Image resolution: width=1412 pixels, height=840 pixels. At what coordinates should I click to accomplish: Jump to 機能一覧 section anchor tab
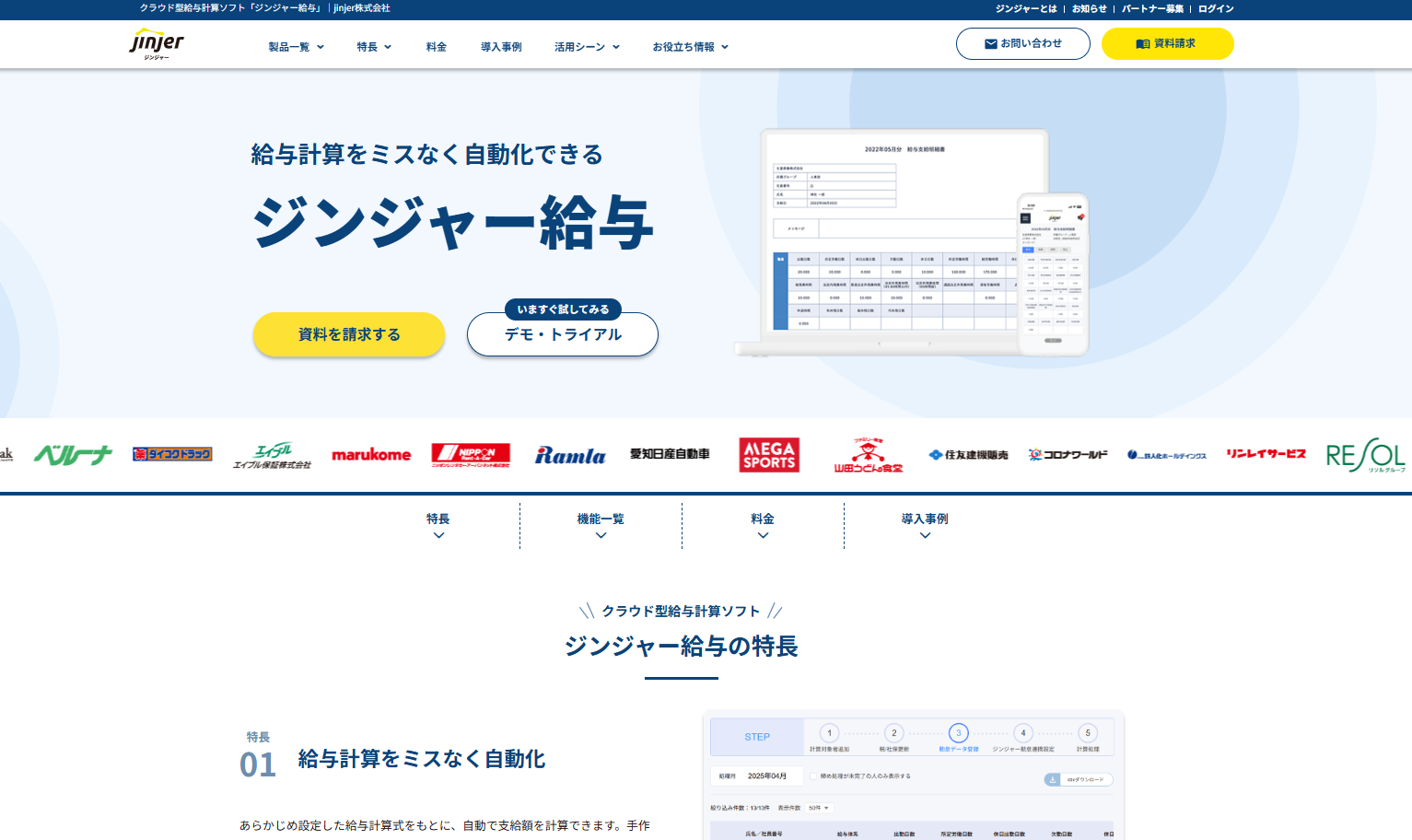point(601,526)
